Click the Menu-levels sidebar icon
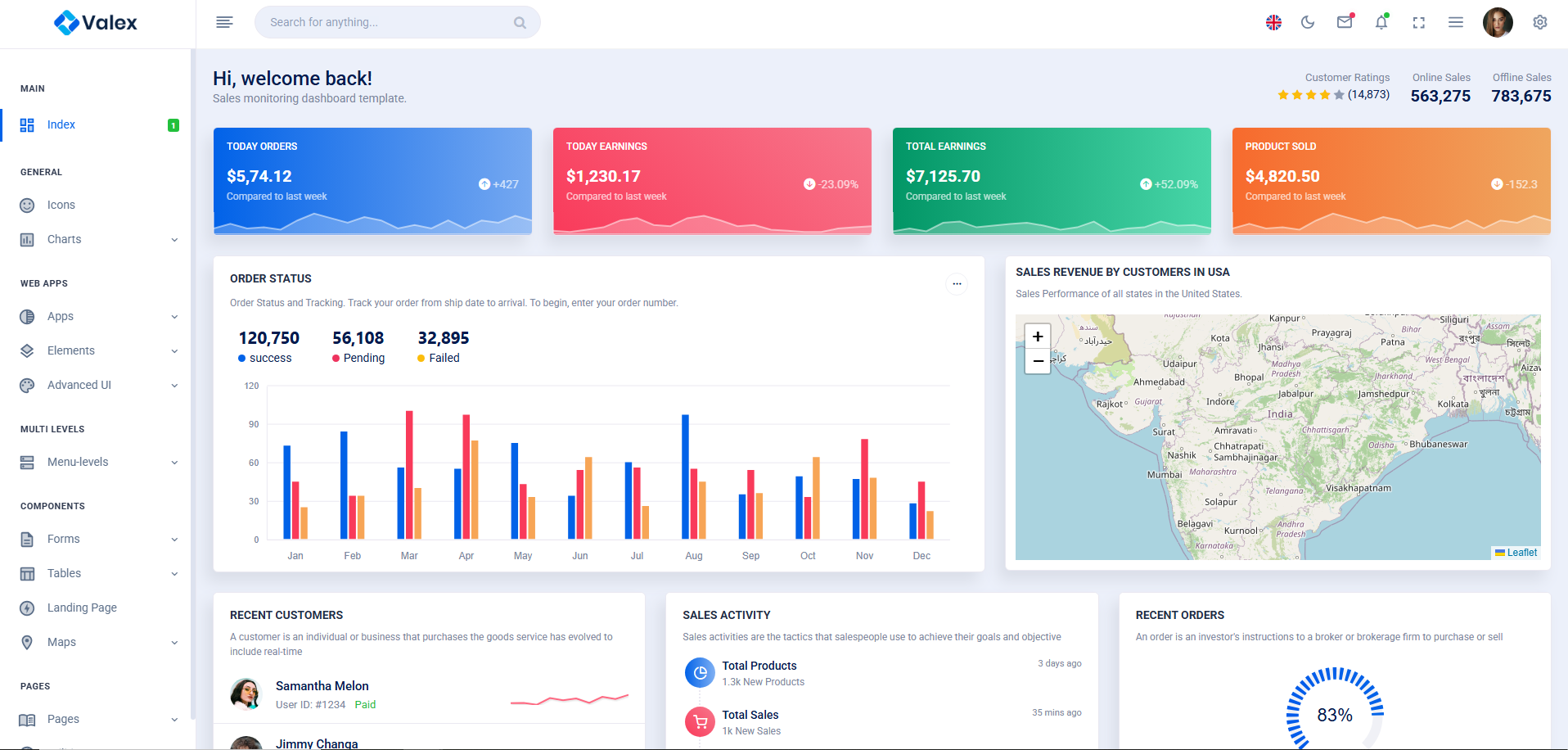The image size is (1568, 750). (27, 463)
